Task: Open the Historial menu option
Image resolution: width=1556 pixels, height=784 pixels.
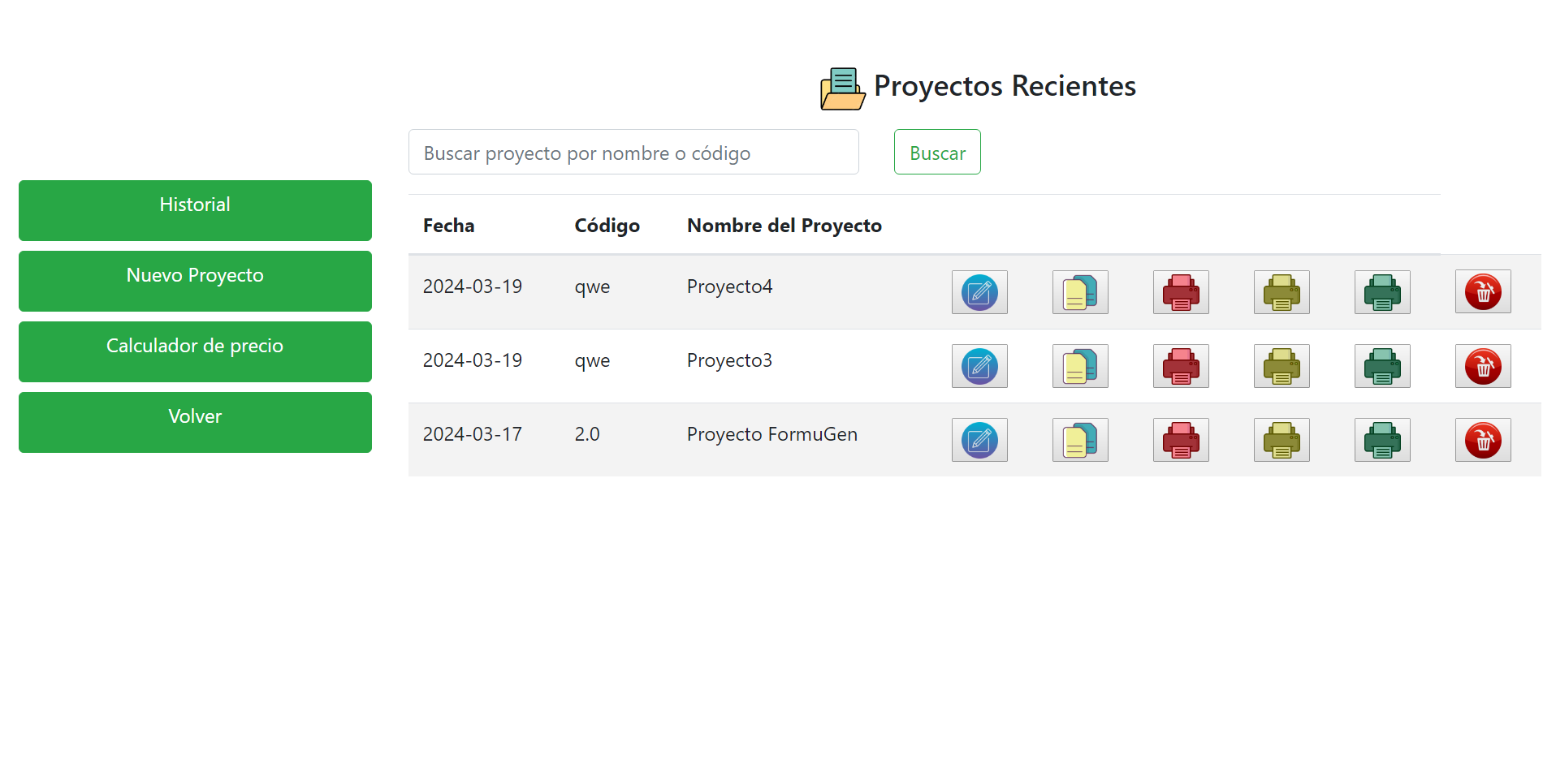Action: coord(195,210)
